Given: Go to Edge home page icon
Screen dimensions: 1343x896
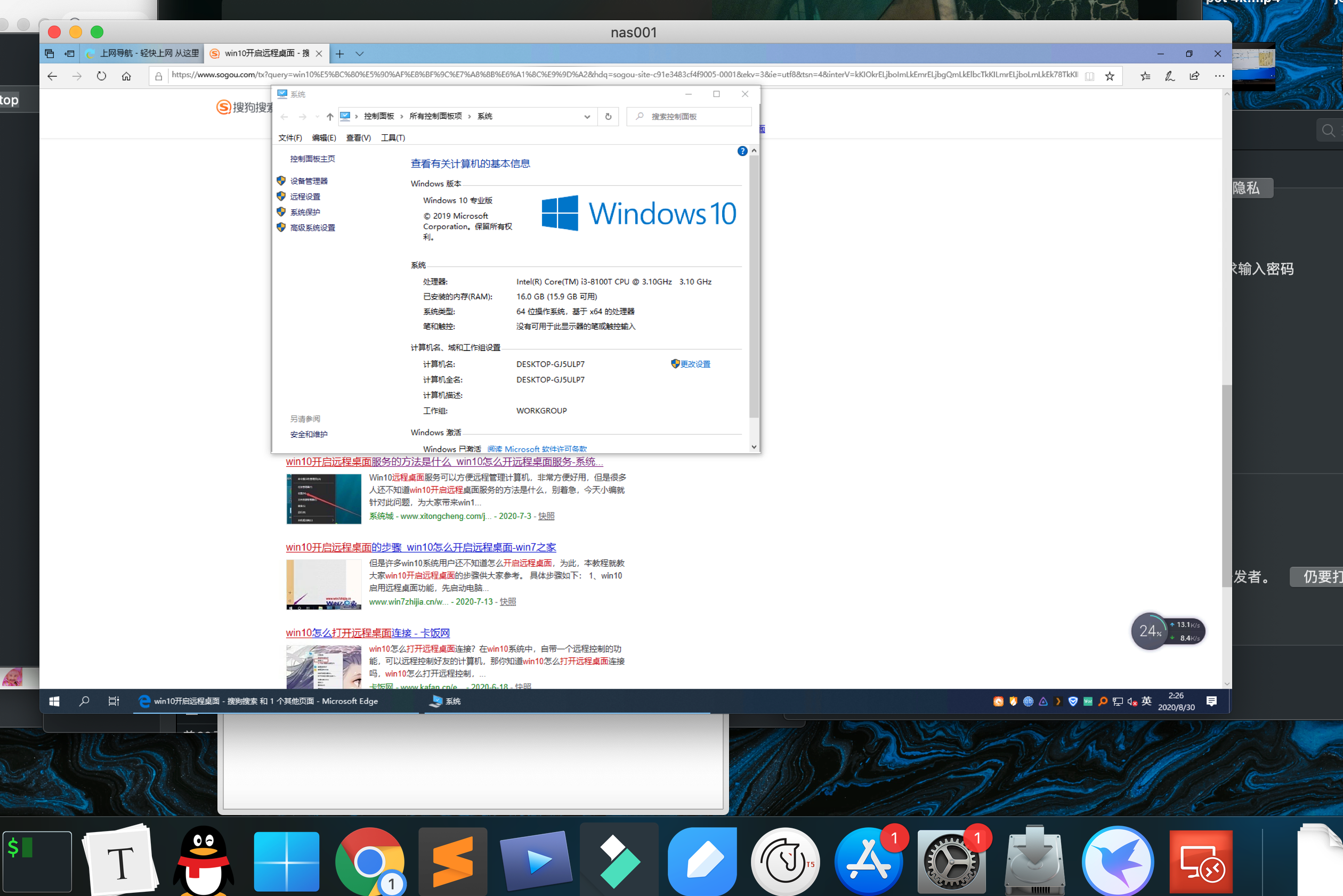Looking at the screenshot, I should pyautogui.click(x=126, y=76).
